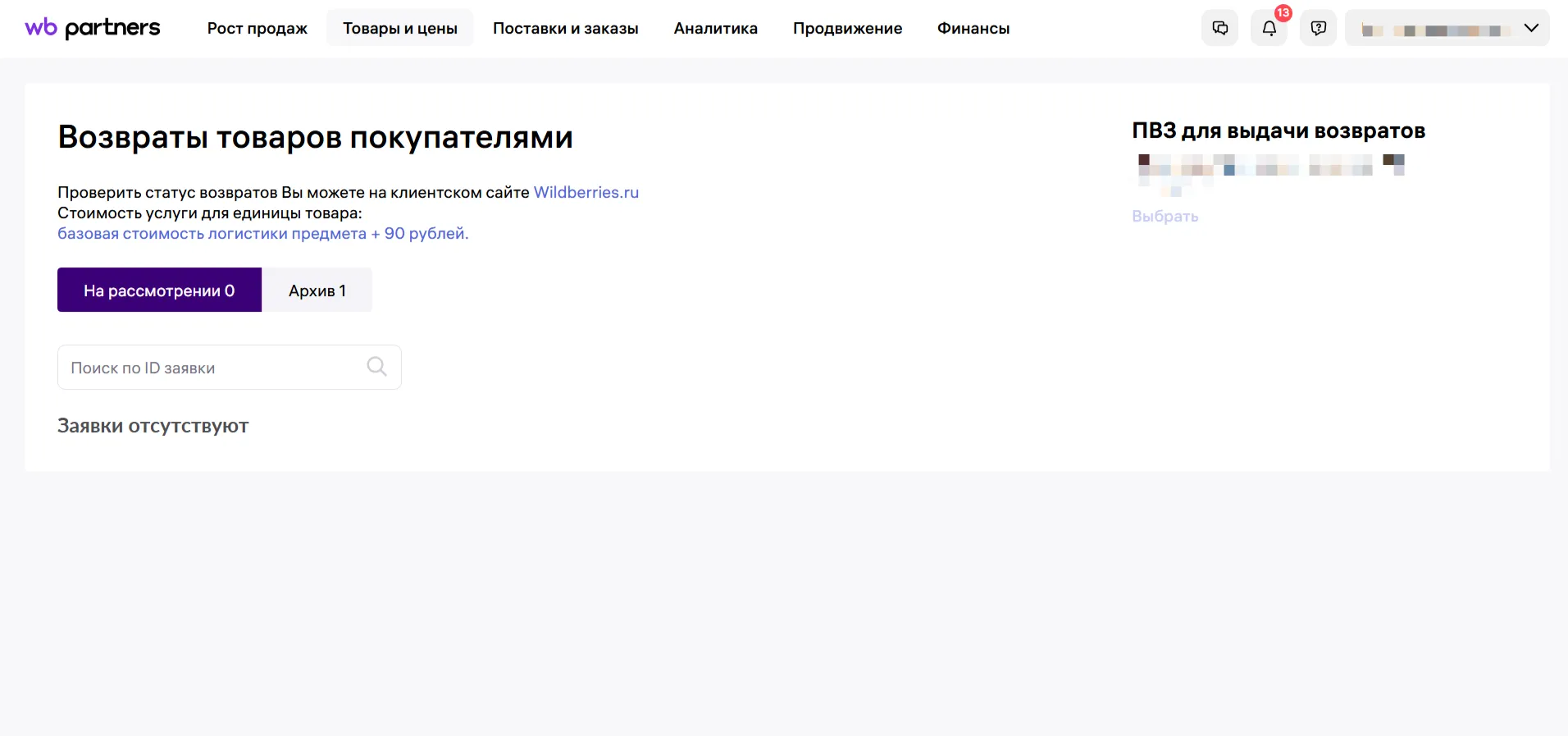Image resolution: width=1568 pixels, height=736 pixels.
Task: Open the Товары и цены menu
Action: click(399, 29)
